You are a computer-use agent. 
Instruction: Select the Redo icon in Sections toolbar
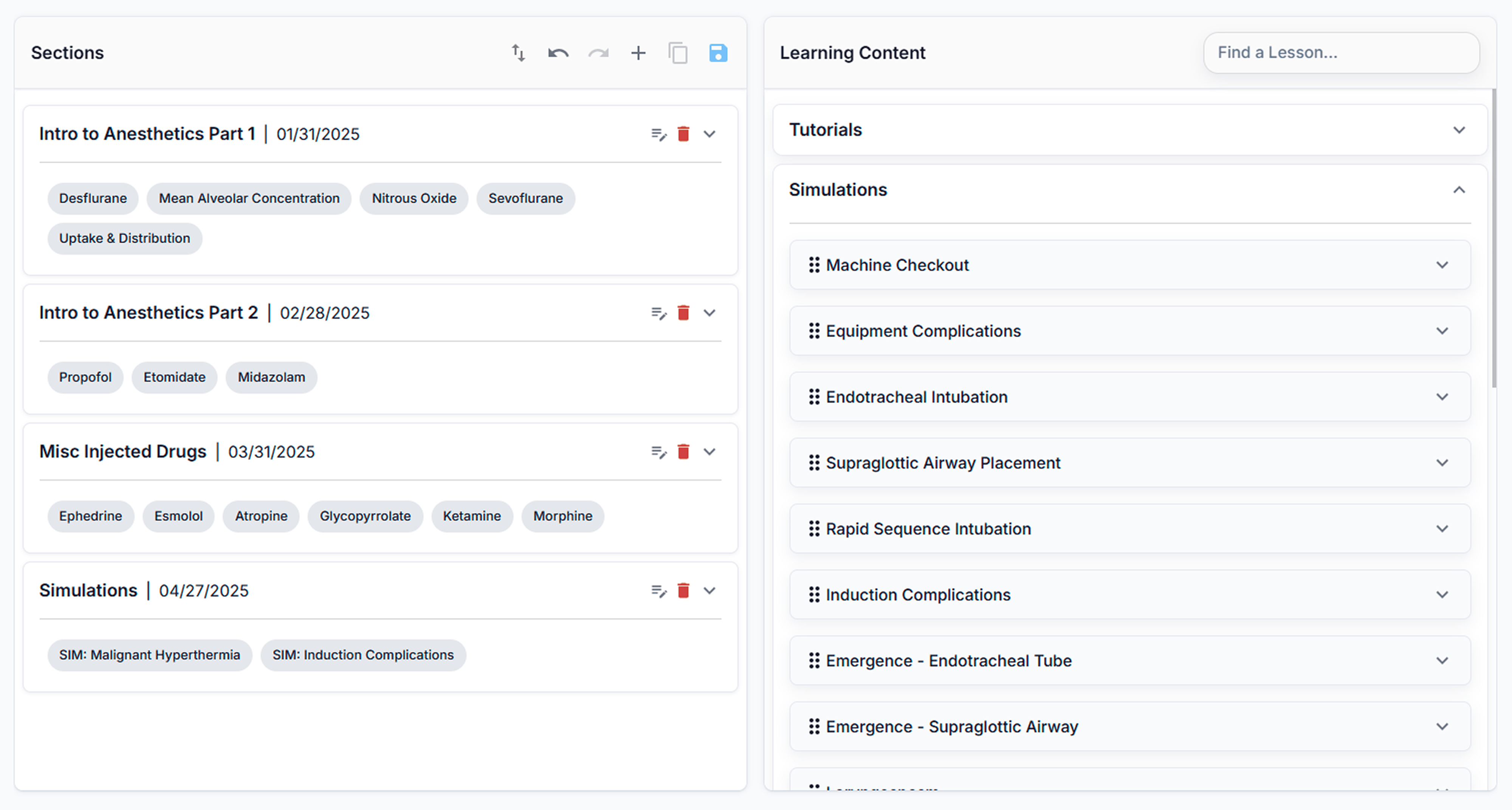coord(598,52)
